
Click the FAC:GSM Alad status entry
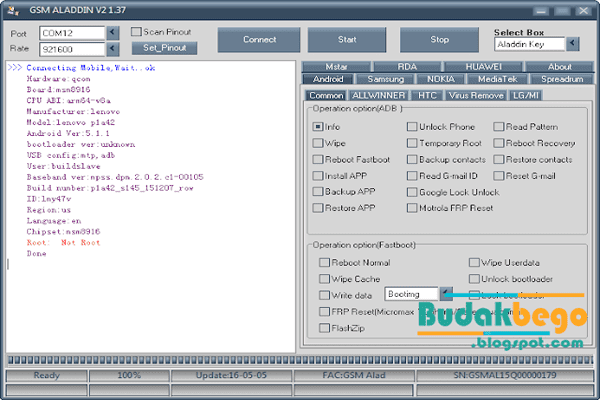click(x=354, y=376)
